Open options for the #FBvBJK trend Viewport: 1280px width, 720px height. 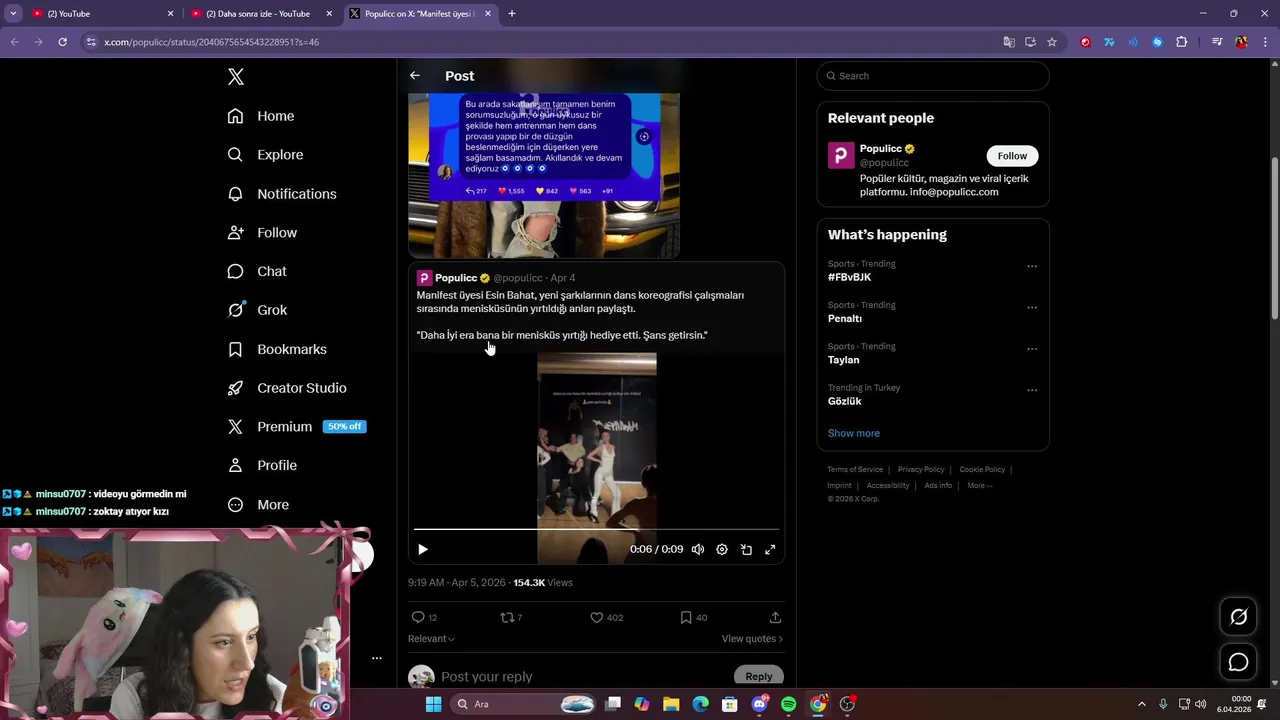point(1032,266)
